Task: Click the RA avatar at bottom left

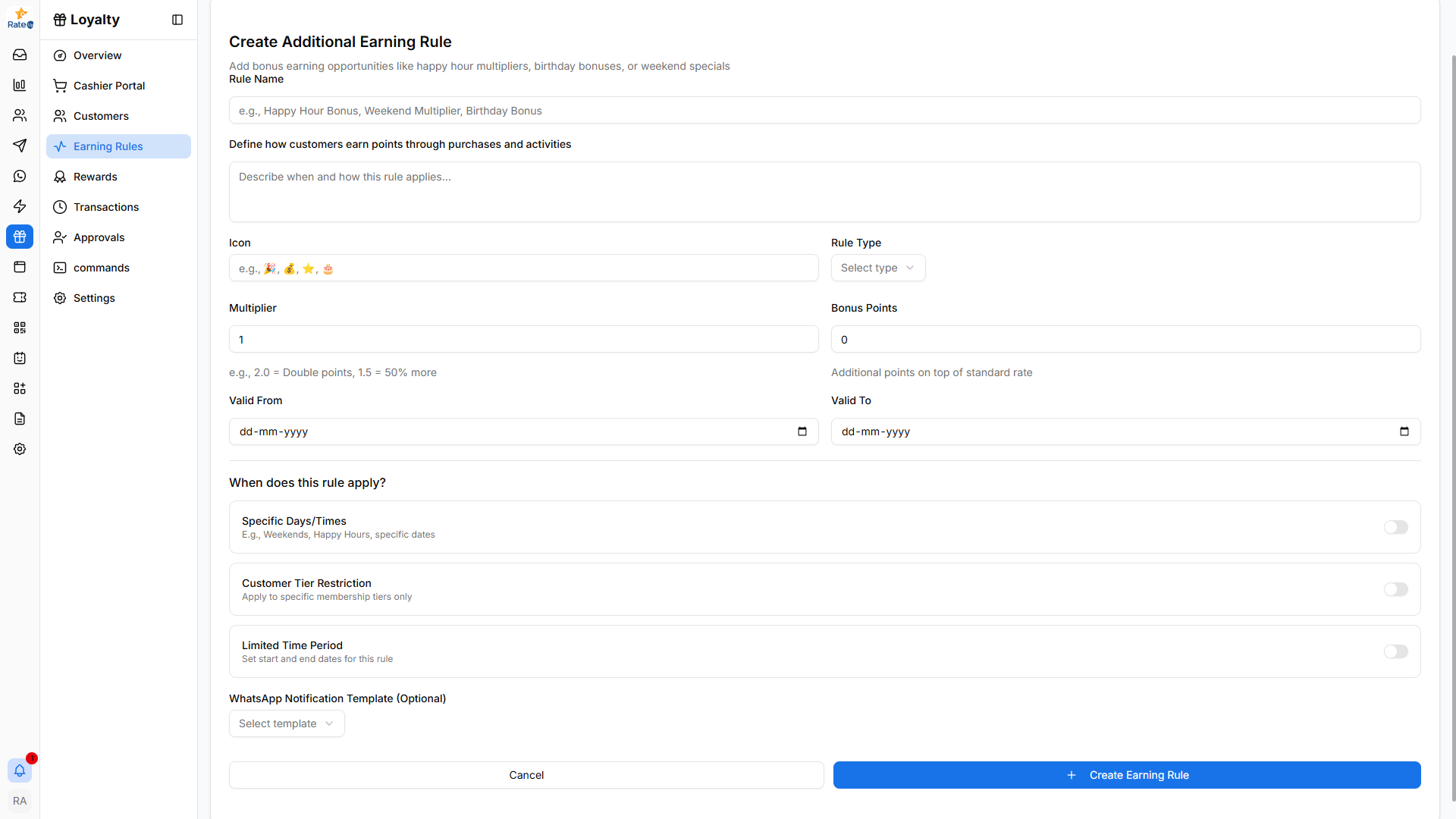Action: tap(20, 801)
